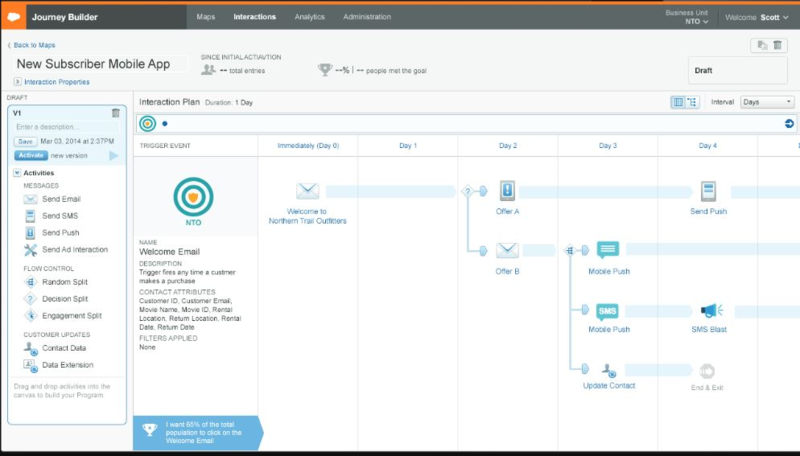800x456 pixels.
Task: Select the Engagement Split icon
Action: [x=31, y=316]
